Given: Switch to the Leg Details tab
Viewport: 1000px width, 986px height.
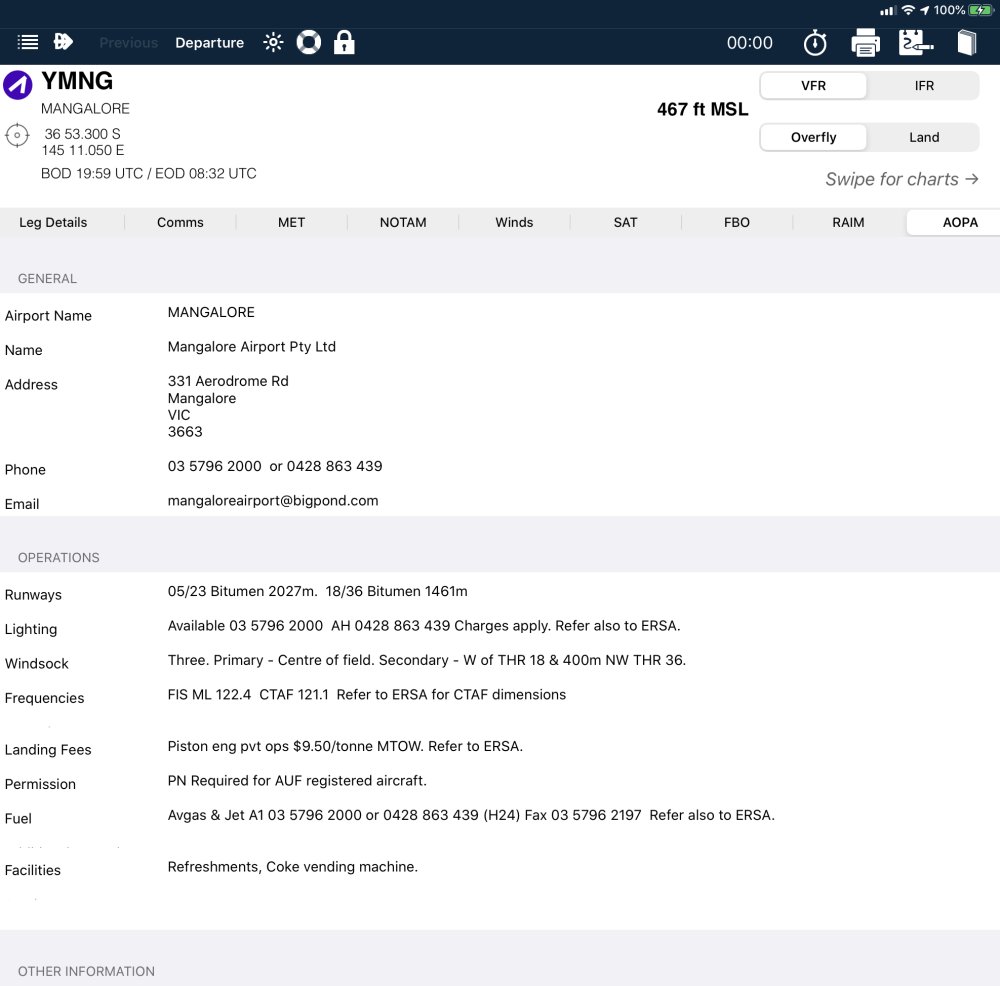Looking at the screenshot, I should click(53, 222).
